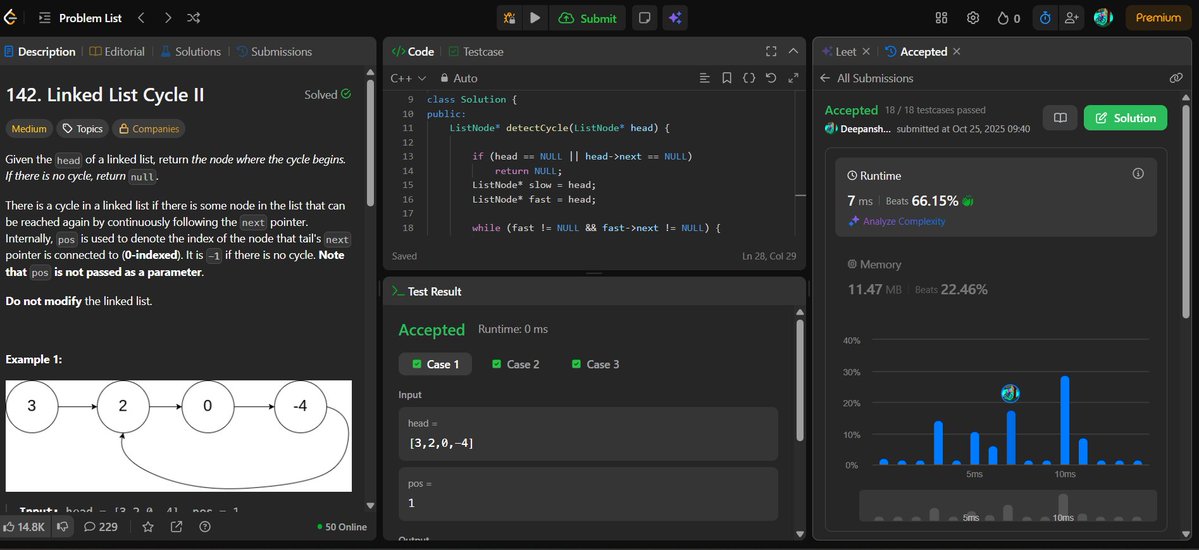Click the test result panel scrollbar
The image size is (1199, 550).
(800, 380)
